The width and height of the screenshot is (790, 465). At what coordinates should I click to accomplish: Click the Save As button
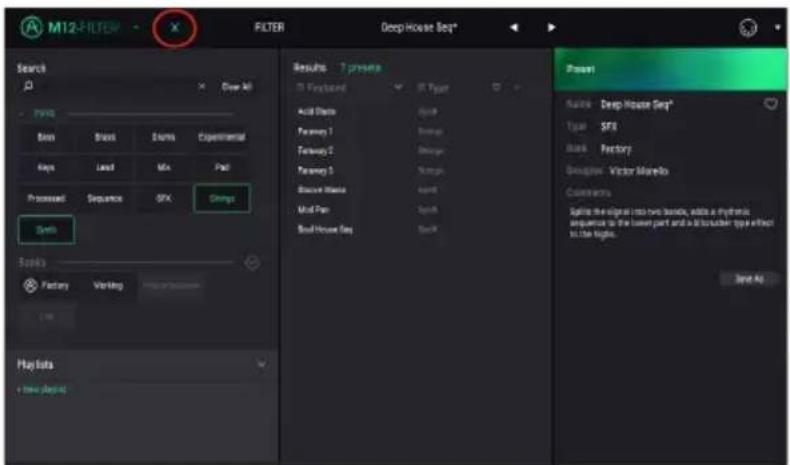[749, 279]
